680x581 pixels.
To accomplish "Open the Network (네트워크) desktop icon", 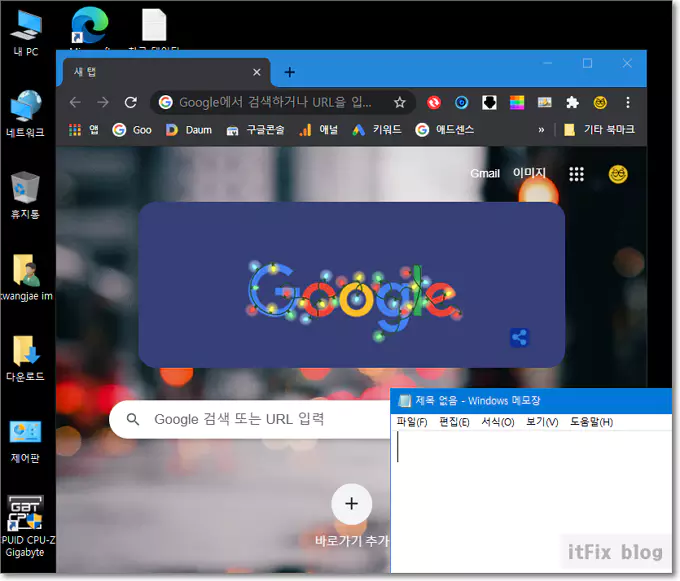I will click(x=26, y=114).
